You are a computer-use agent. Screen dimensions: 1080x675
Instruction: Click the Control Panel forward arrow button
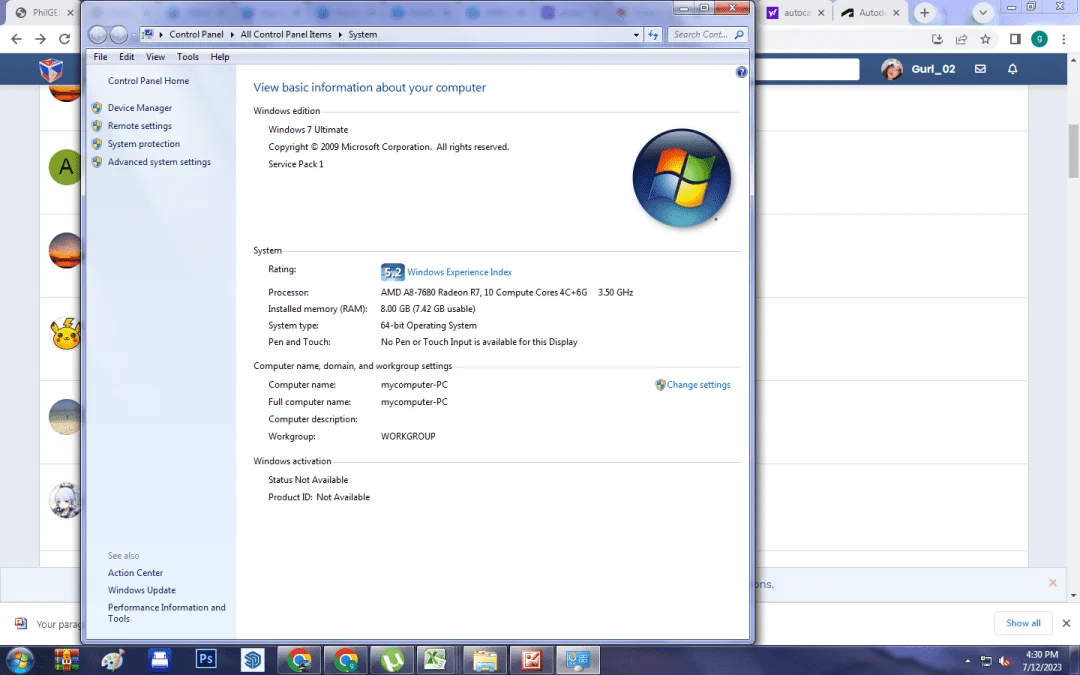[x=118, y=34]
